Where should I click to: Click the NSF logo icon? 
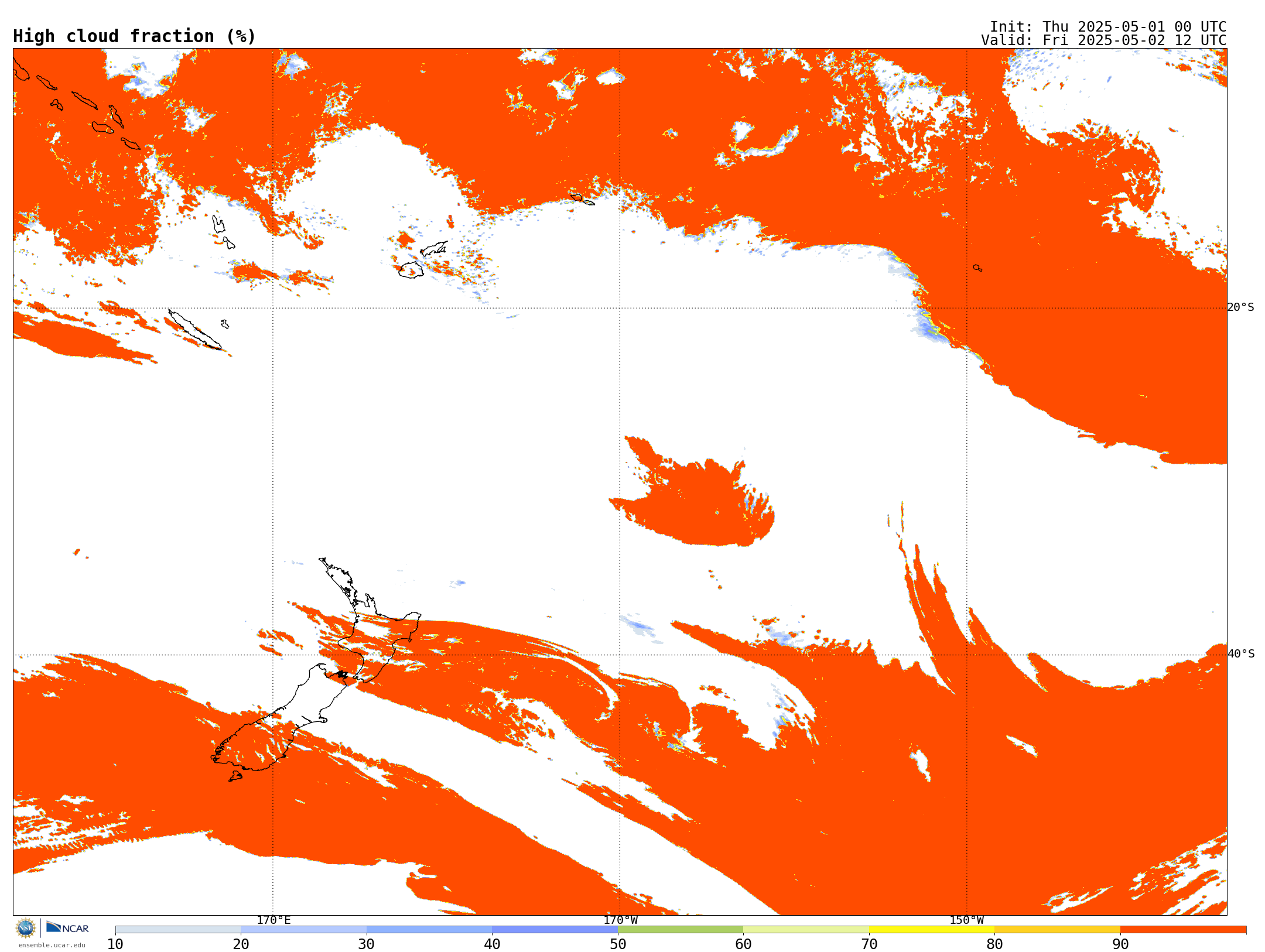click(x=26, y=928)
